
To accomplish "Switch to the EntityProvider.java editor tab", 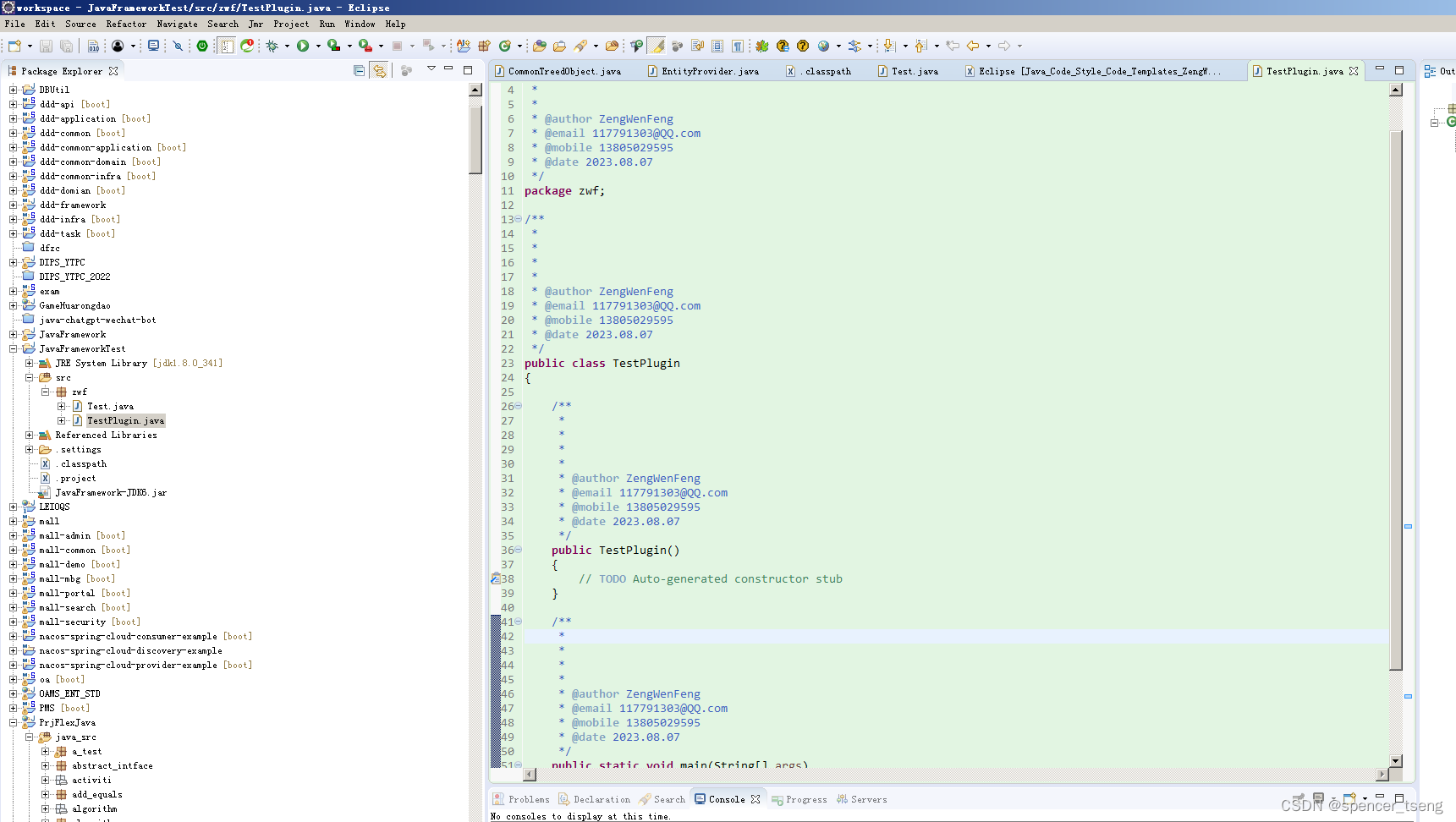I will point(704,71).
